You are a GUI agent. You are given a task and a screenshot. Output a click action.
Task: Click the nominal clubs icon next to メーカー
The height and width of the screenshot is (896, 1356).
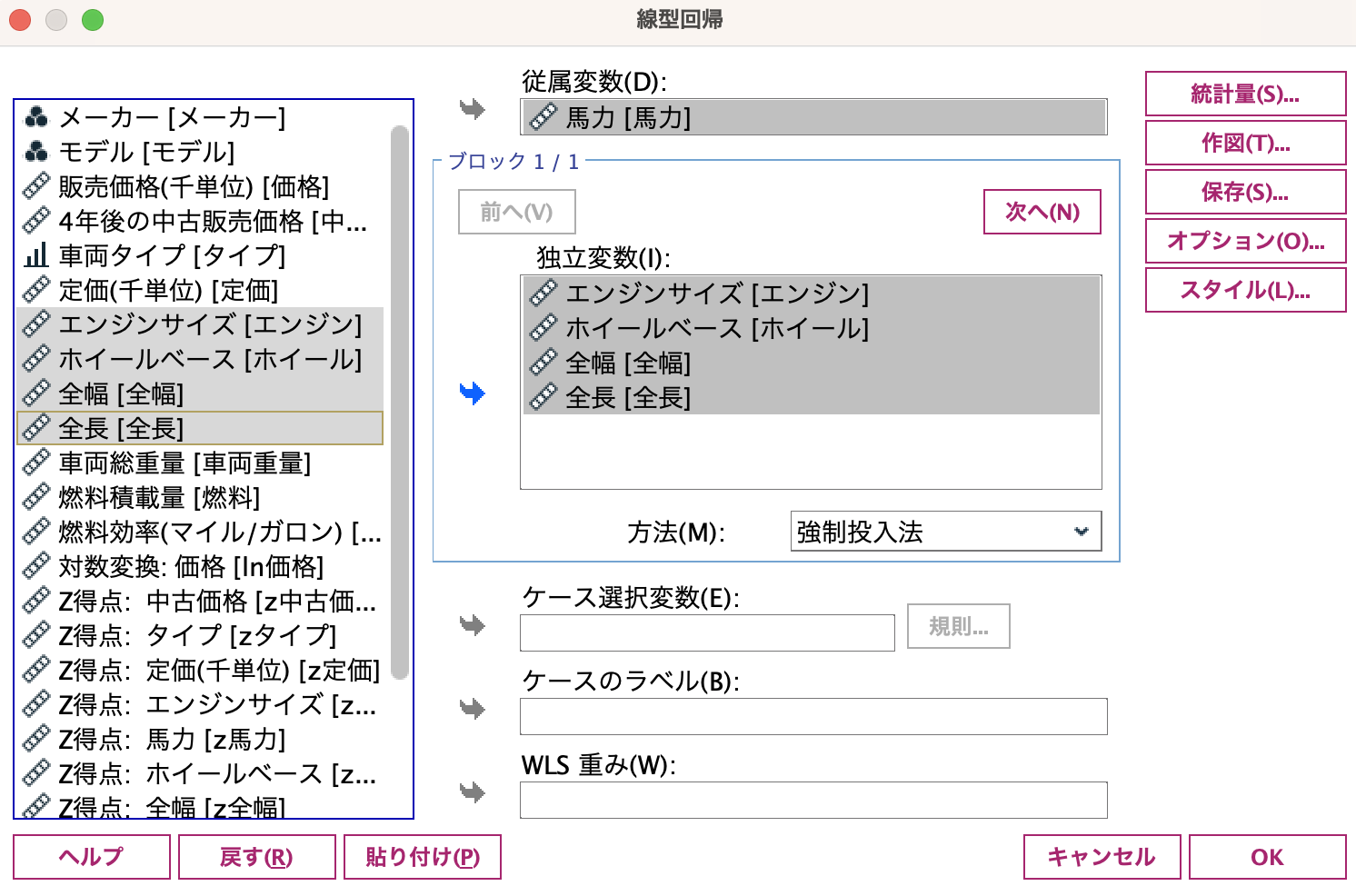36,116
